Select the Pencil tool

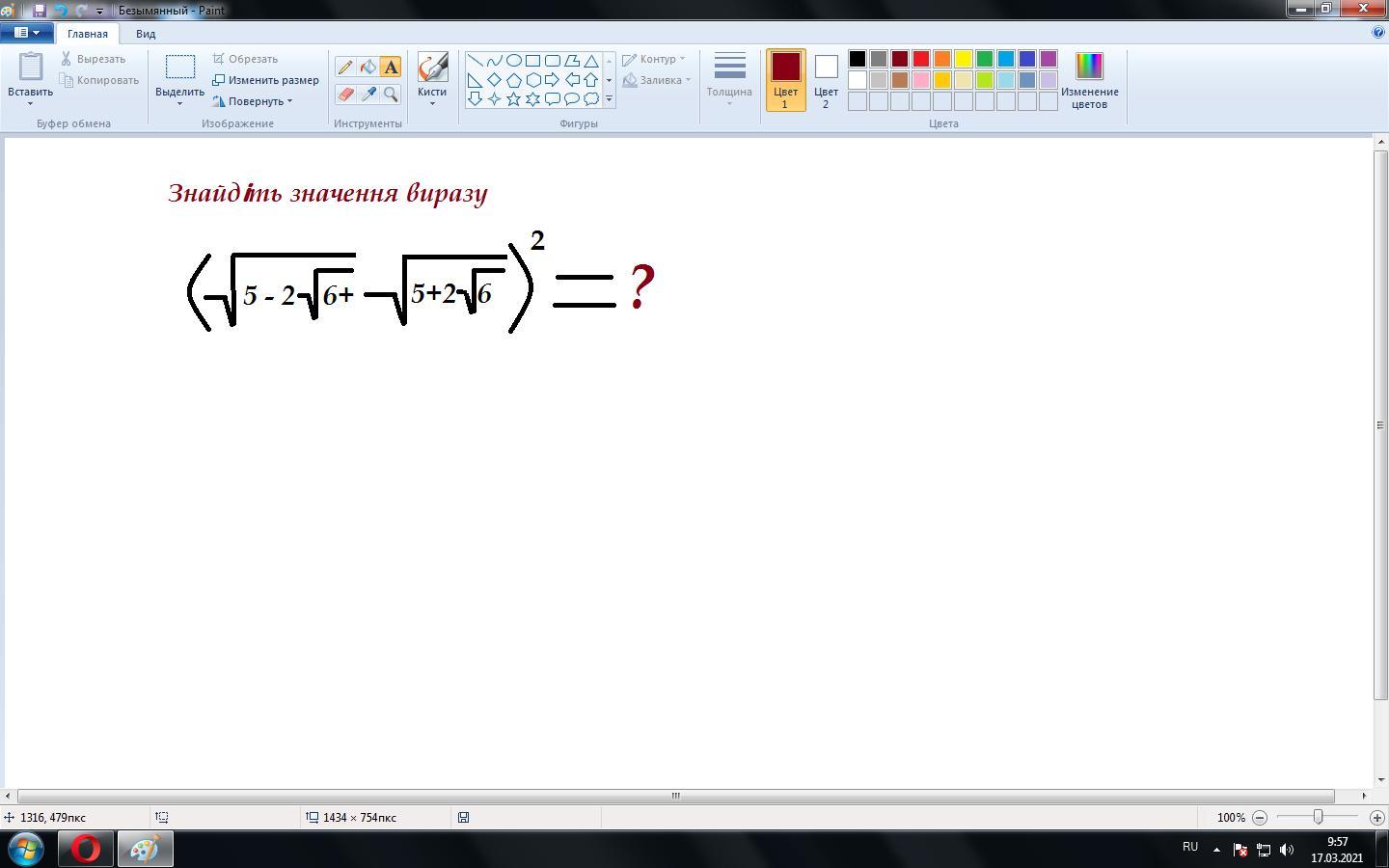pos(345,67)
